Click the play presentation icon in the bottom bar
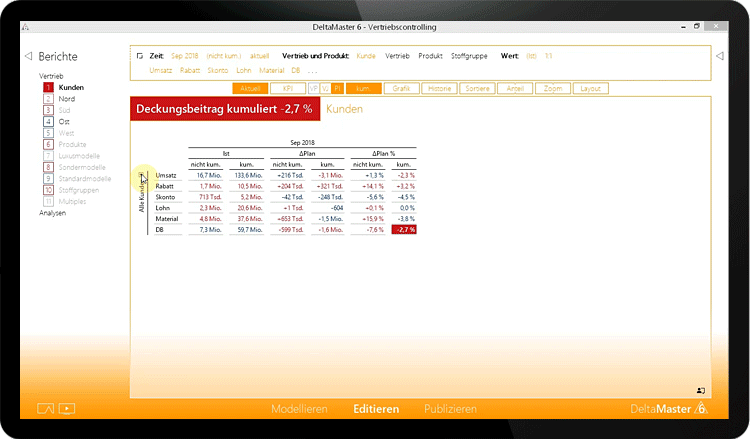 tap(67, 409)
